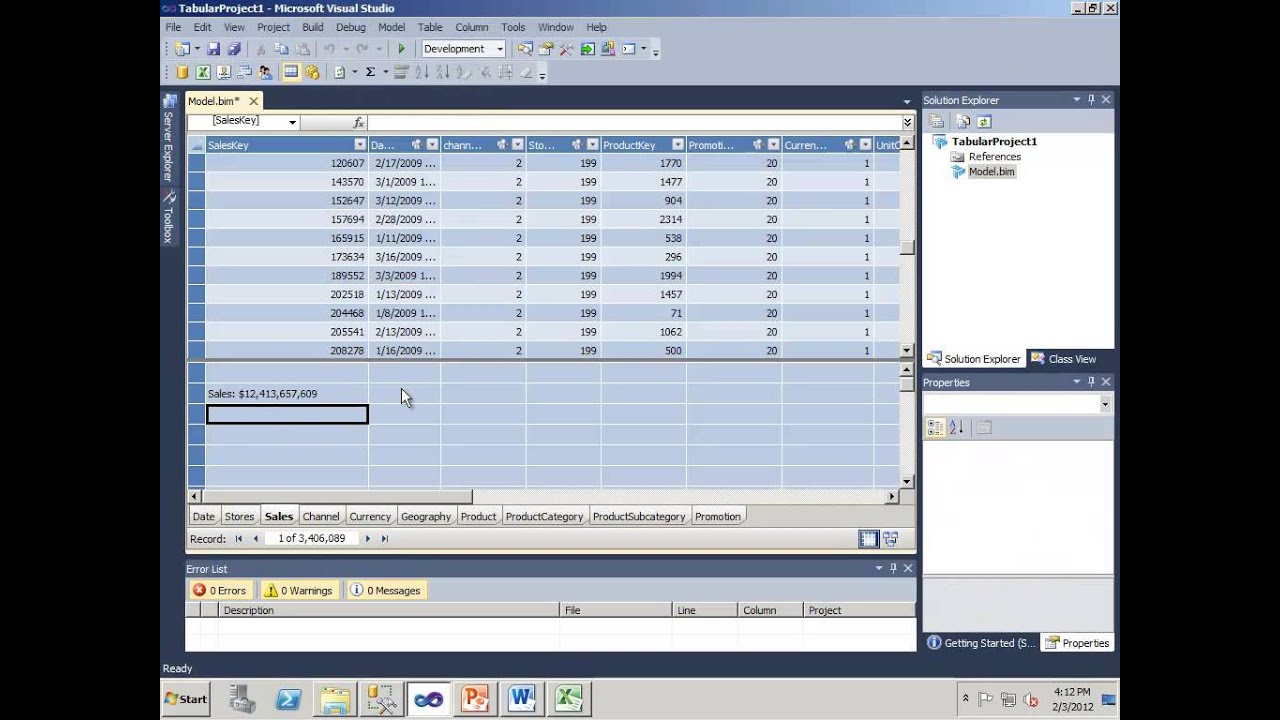Click the horizontal scrollbar thumb of data grid
Image resolution: width=1280 pixels, height=720 pixels.
(337, 496)
